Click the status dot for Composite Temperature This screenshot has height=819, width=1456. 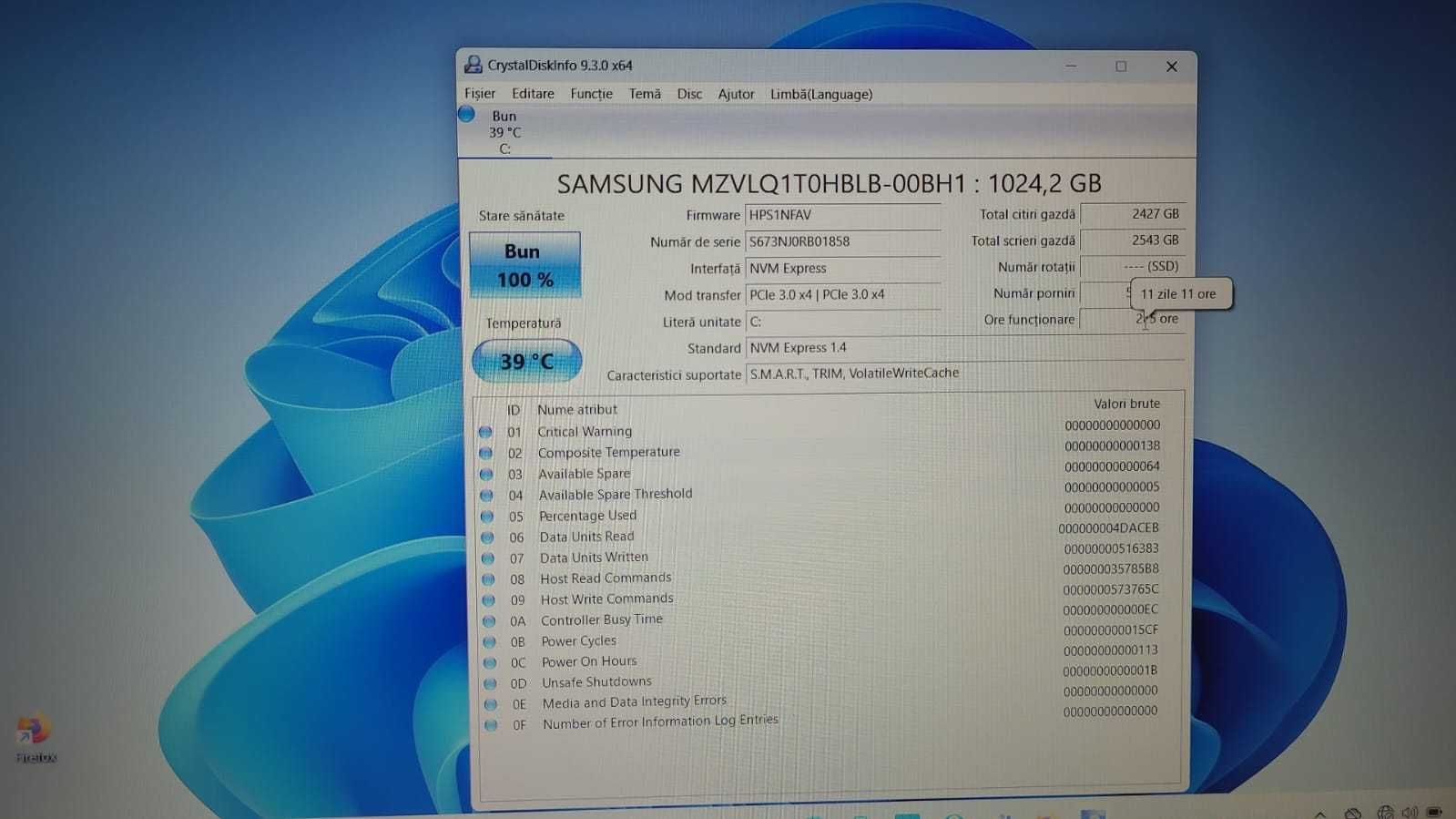pyautogui.click(x=485, y=453)
